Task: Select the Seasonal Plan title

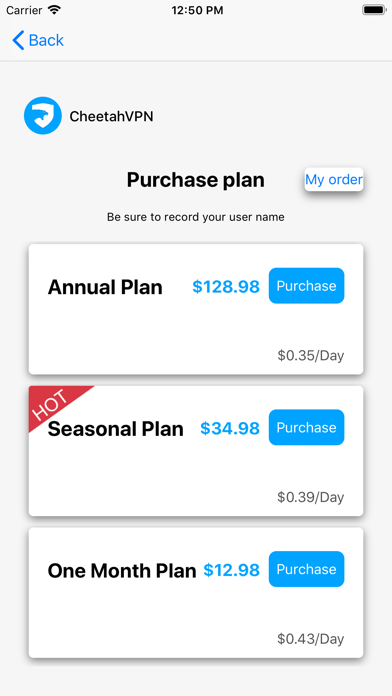Action: pyautogui.click(x=115, y=429)
